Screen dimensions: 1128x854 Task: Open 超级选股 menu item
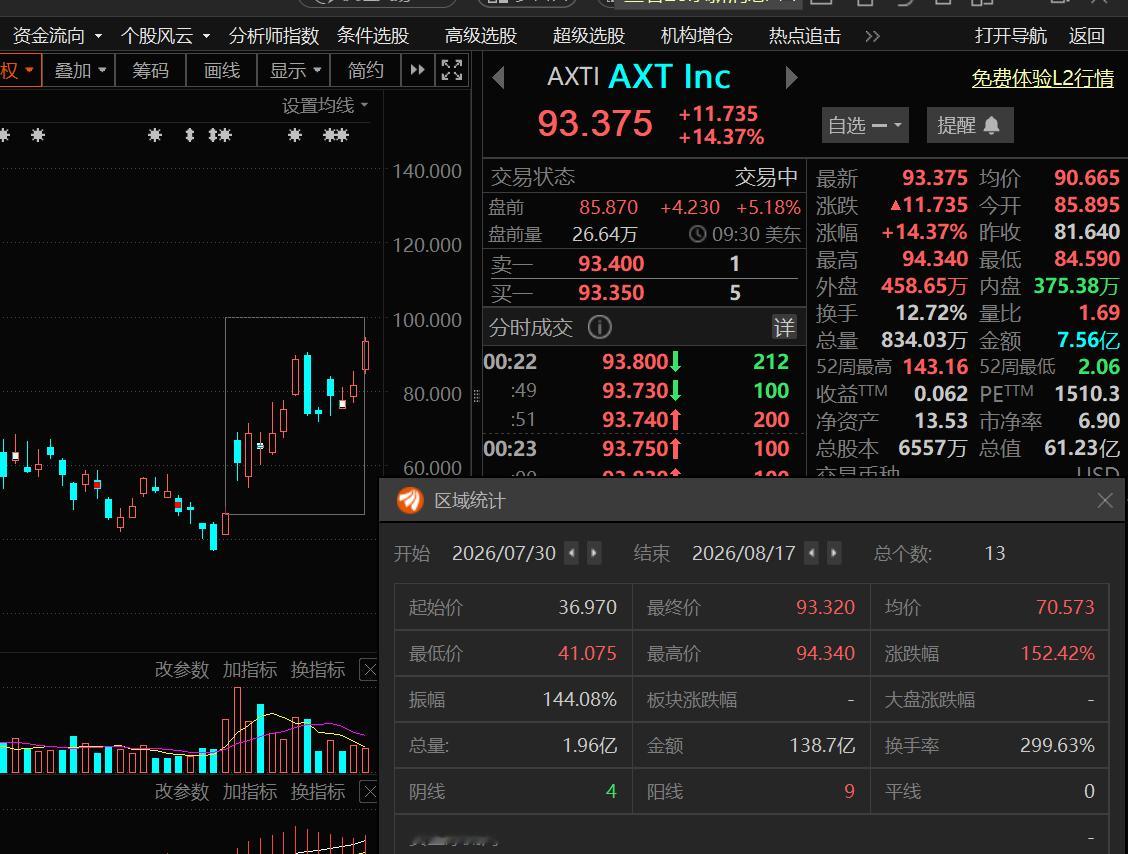[x=588, y=35]
